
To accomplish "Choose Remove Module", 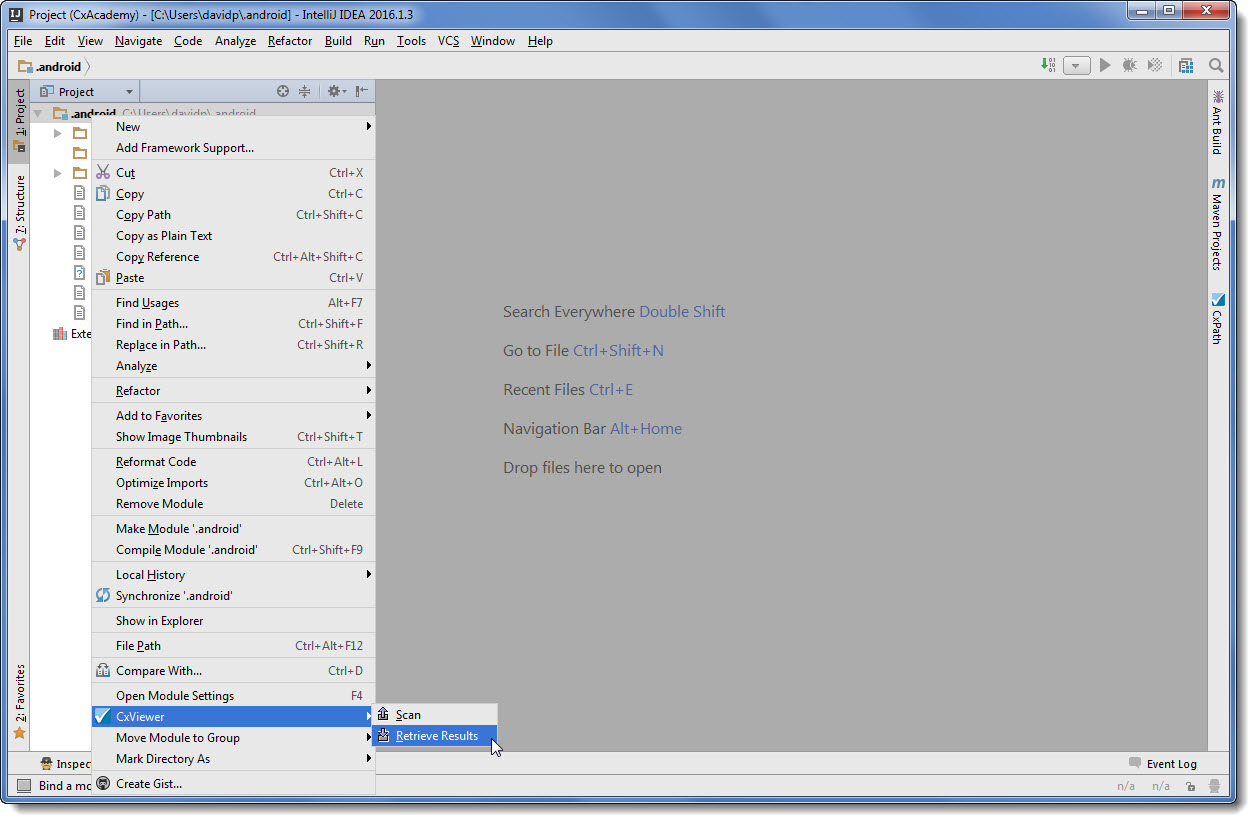I will [x=233, y=504].
